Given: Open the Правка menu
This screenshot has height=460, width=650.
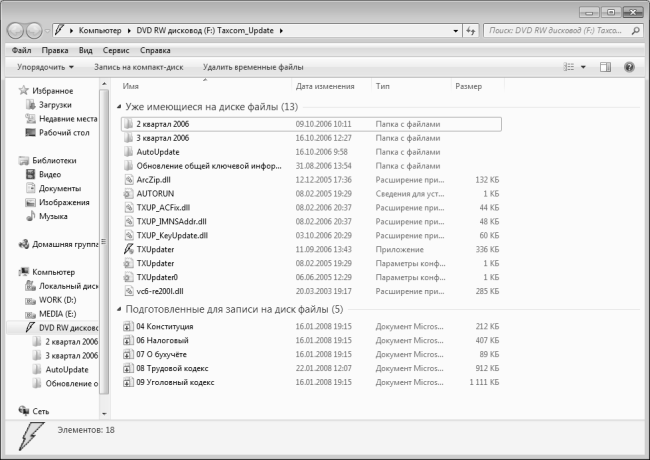Looking at the screenshot, I should point(55,50).
